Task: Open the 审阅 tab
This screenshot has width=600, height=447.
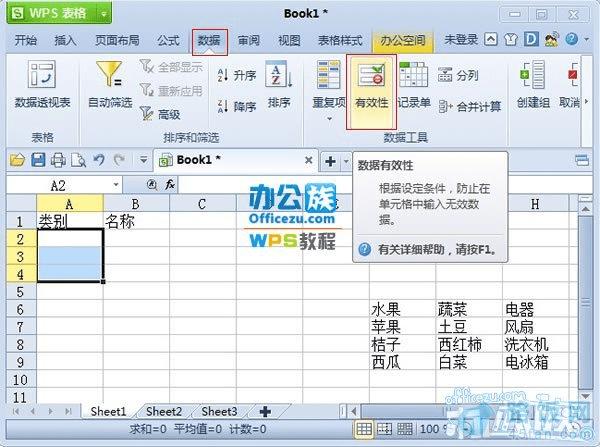Action: [249, 40]
